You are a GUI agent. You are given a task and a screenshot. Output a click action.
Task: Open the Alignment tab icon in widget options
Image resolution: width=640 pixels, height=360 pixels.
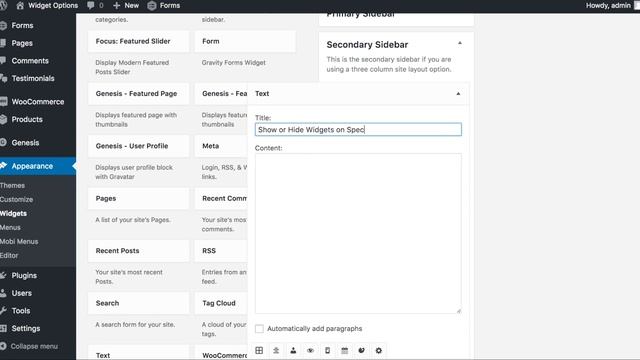click(276, 350)
